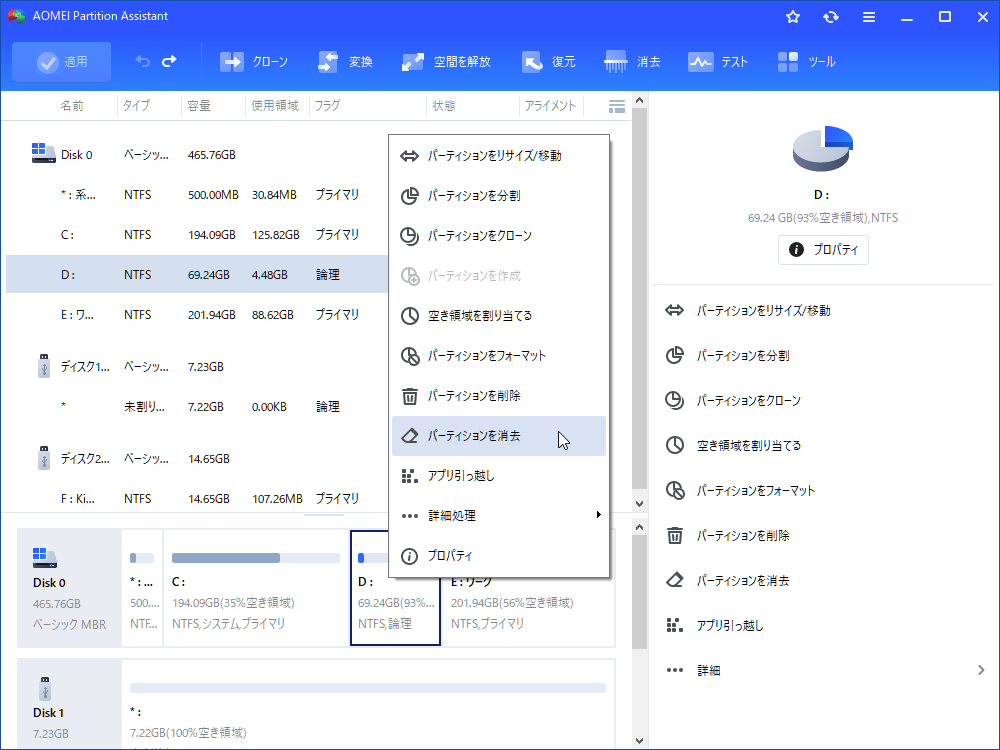
Task: Click delete partition trash icon in right panel
Action: (x=674, y=535)
